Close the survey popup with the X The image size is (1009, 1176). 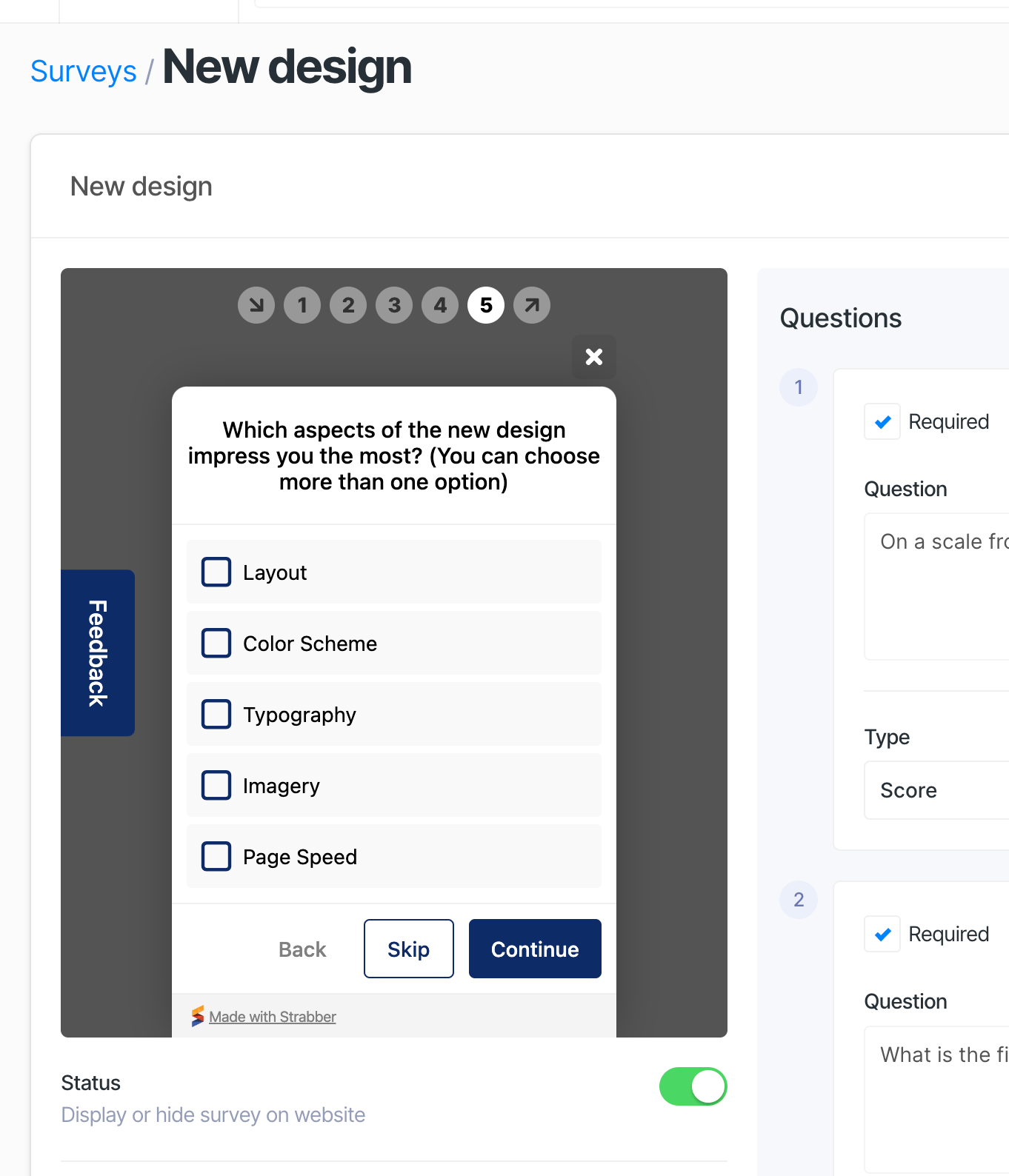(594, 357)
